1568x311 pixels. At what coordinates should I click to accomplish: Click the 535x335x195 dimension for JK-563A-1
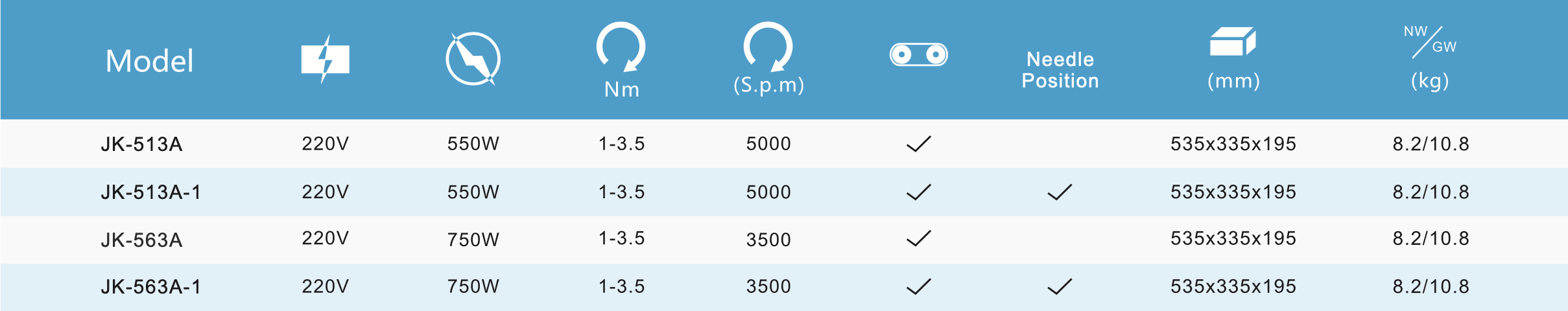[1233, 286]
